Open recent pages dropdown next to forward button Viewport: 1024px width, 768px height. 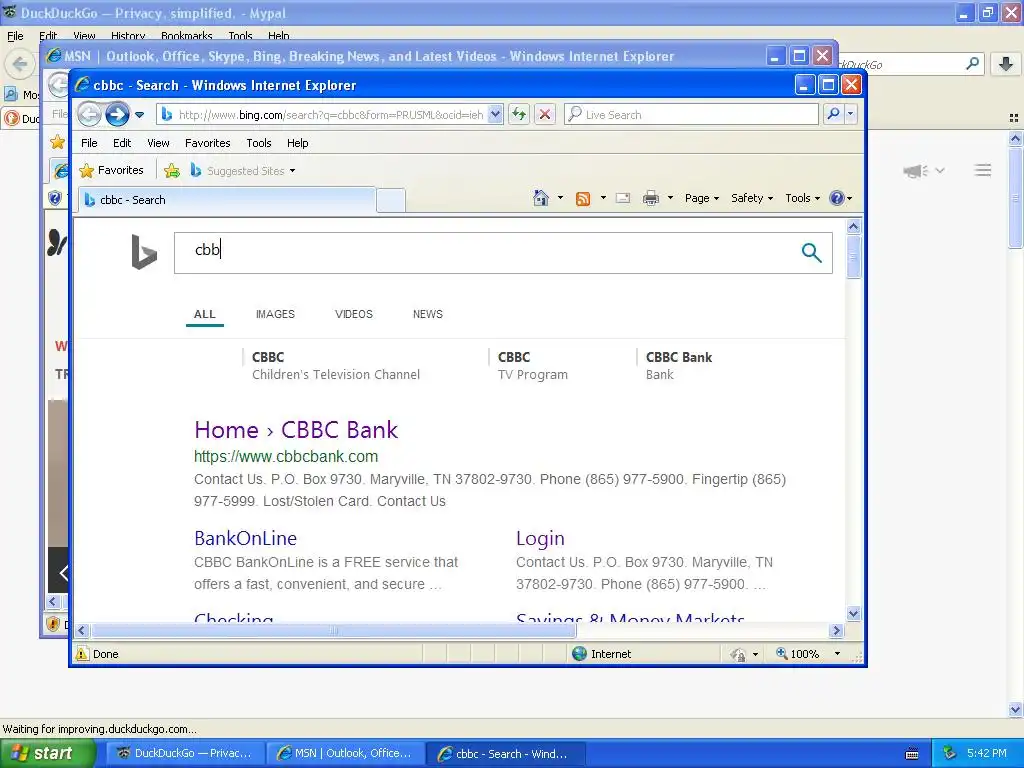[x=139, y=115]
